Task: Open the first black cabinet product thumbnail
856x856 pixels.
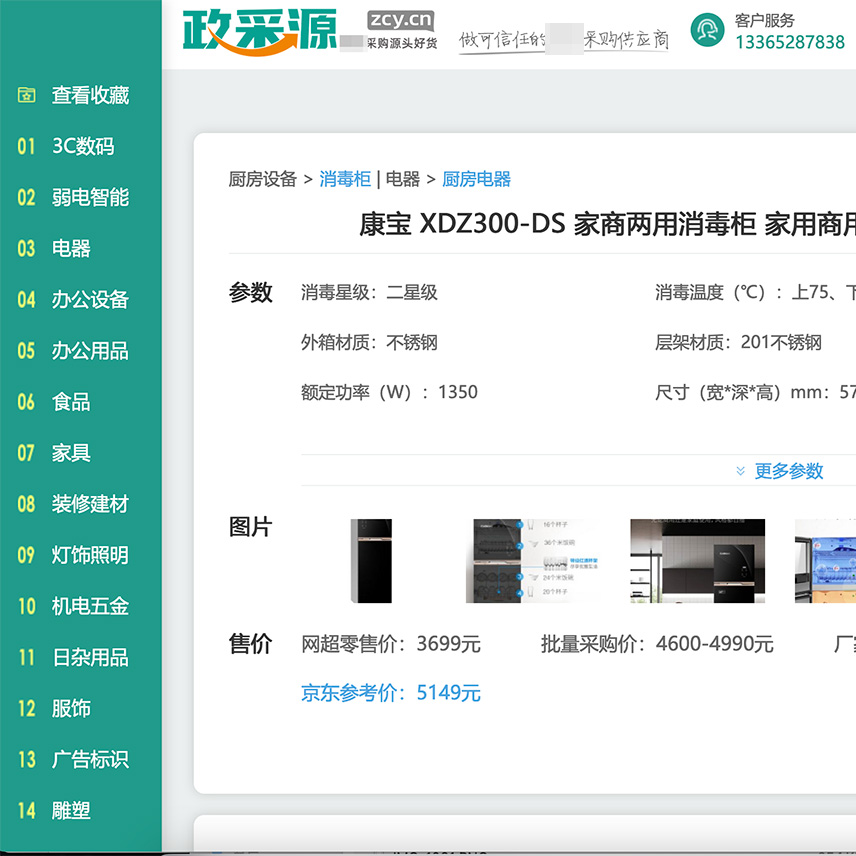Action: (x=371, y=561)
